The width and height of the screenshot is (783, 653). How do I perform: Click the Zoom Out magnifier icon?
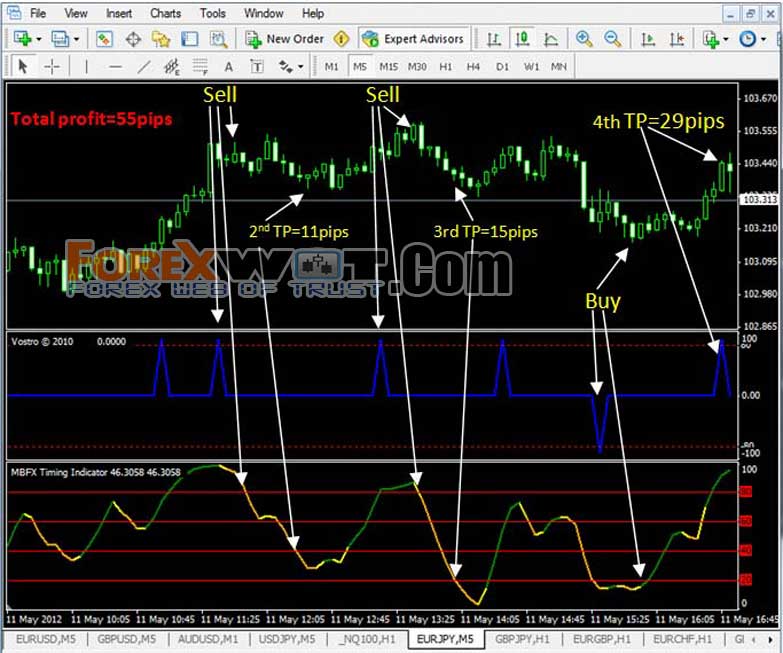click(x=612, y=39)
